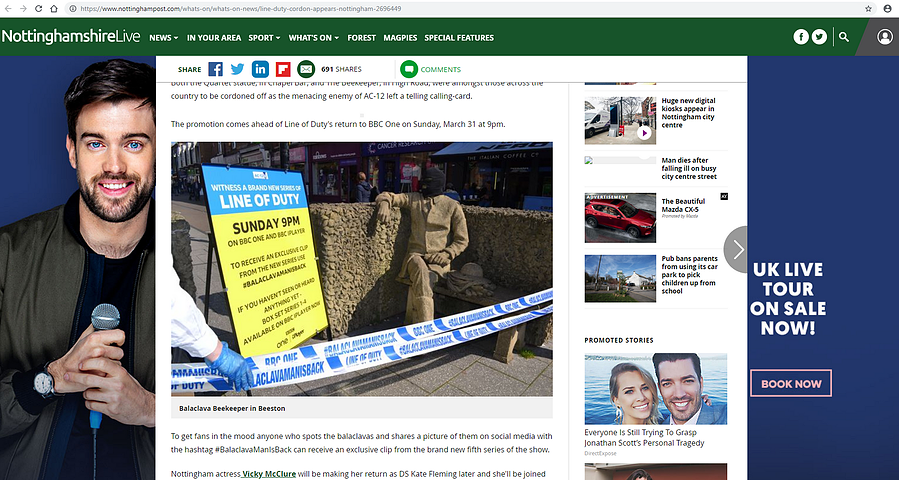Viewport: 899px width, 480px height.
Task: Visit the site's Facebook page in the header
Action: click(801, 37)
